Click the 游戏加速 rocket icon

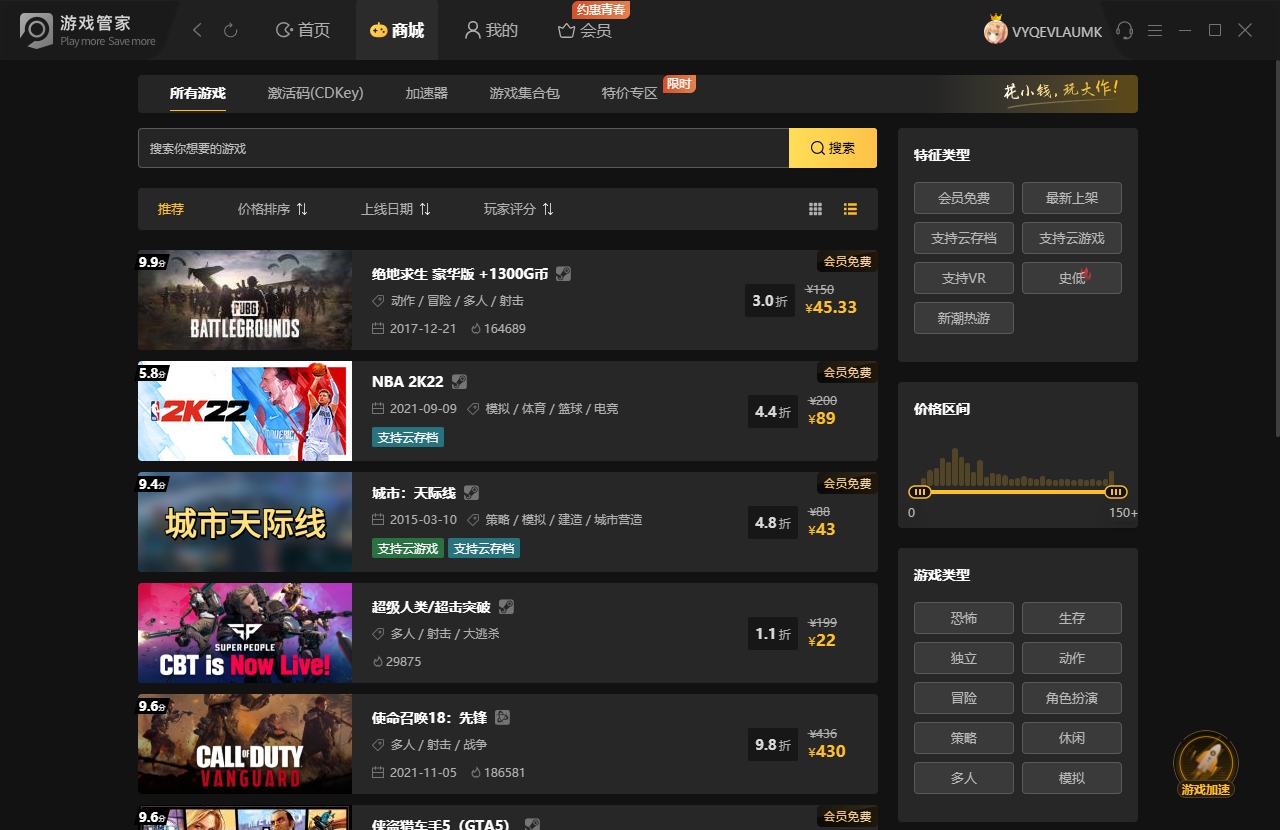[x=1205, y=764]
